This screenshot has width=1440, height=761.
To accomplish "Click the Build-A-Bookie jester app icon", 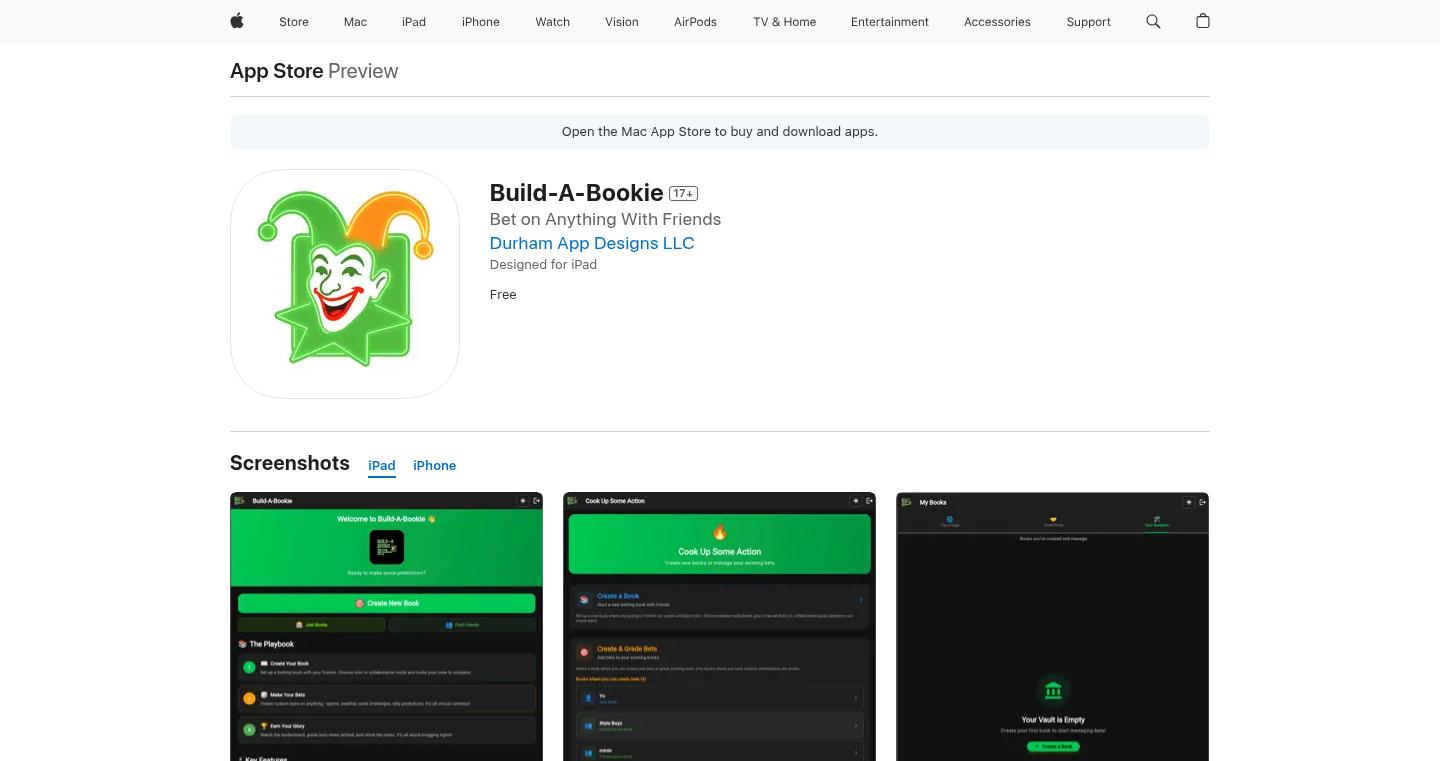I will 345,284.
